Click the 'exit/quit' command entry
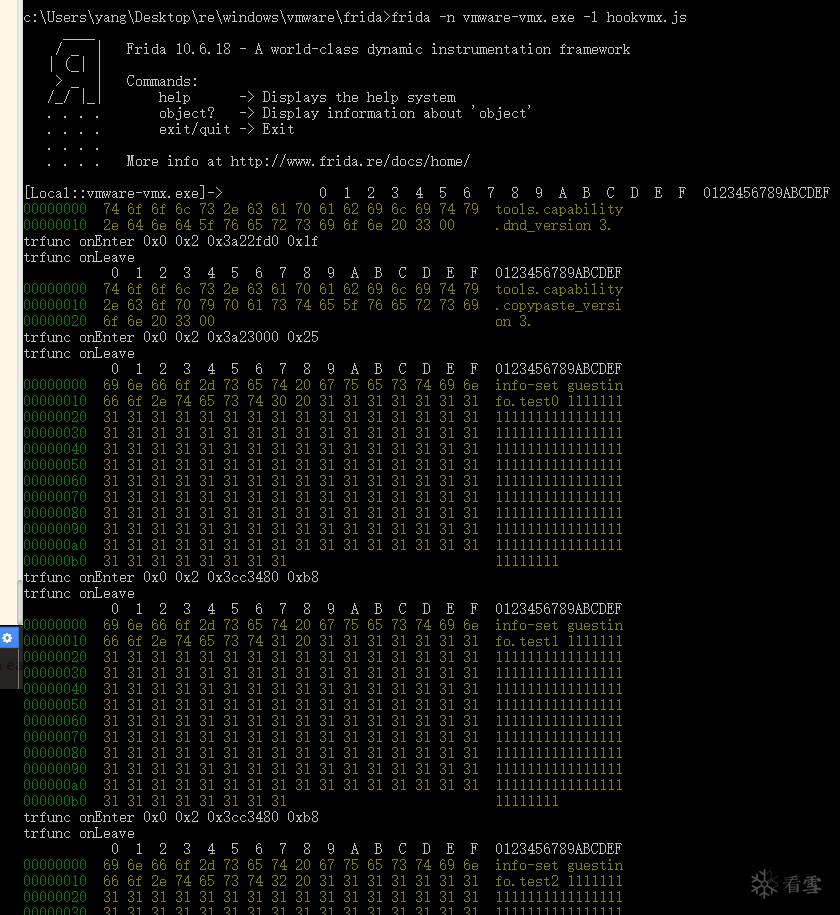 [194, 129]
